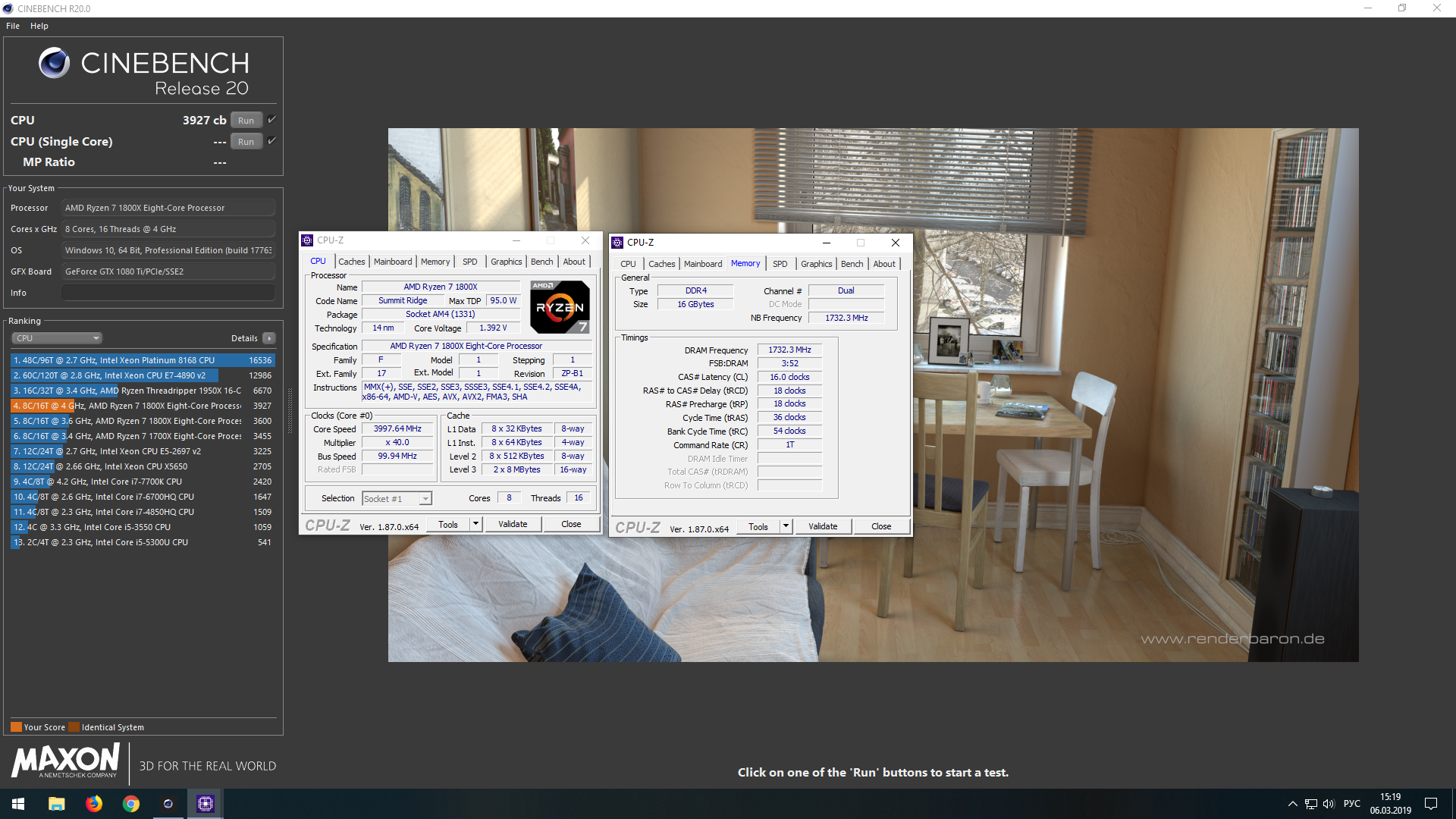Switch to Mainboard tab in left CPU-Z
The width and height of the screenshot is (1456, 819).
click(393, 262)
